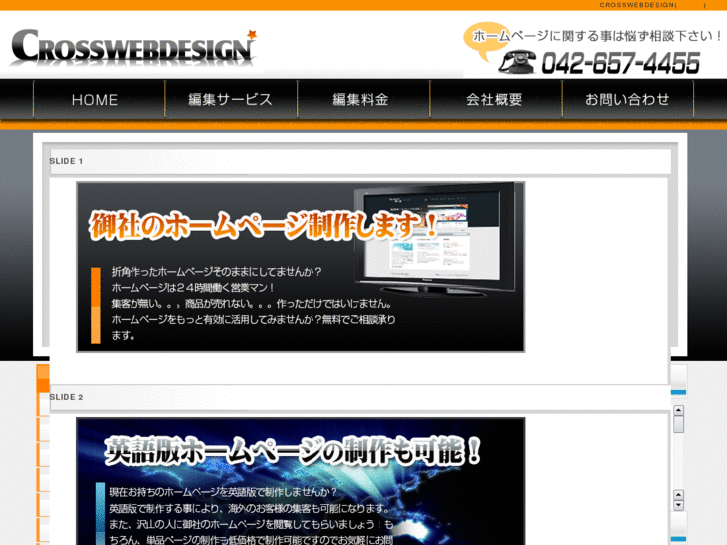This screenshot has width=727, height=545.
Task: Click the speech bubble ホームページに関する事は text
Action: click(597, 36)
